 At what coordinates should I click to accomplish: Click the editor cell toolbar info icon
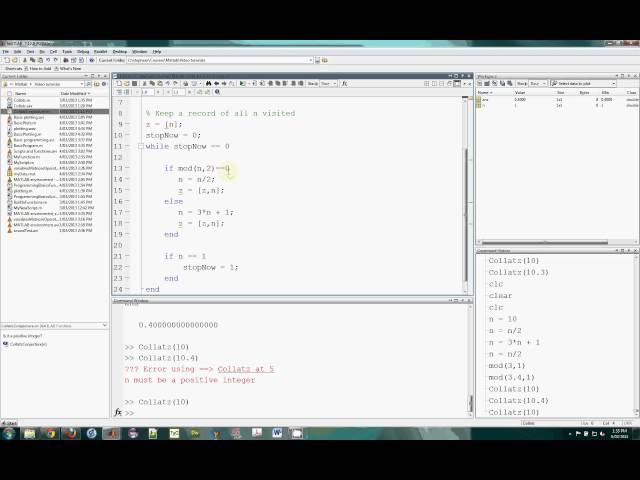[218, 92]
